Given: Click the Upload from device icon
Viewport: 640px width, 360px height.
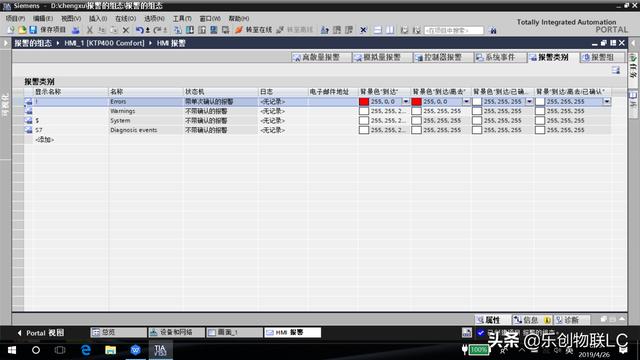Looking at the screenshot, I should [x=202, y=30].
